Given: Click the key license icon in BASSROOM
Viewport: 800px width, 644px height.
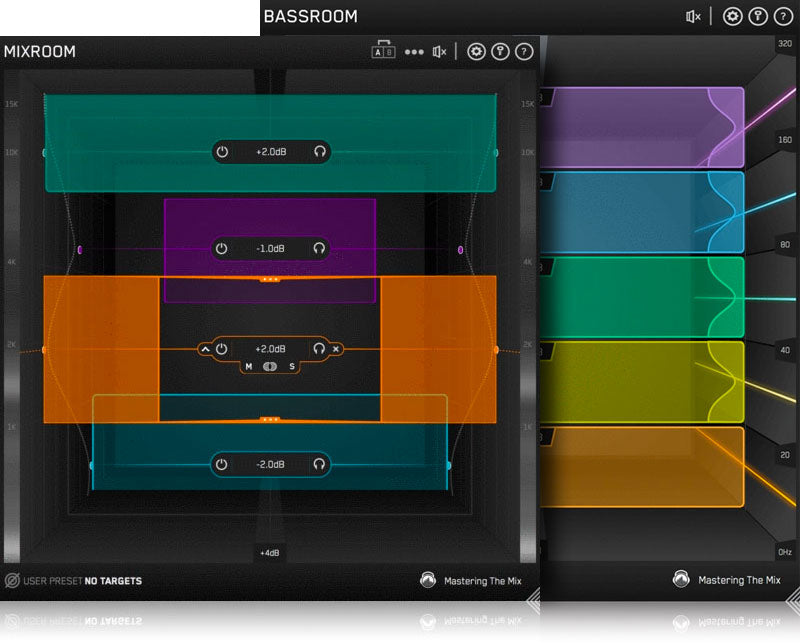Looking at the screenshot, I should click(x=758, y=16).
